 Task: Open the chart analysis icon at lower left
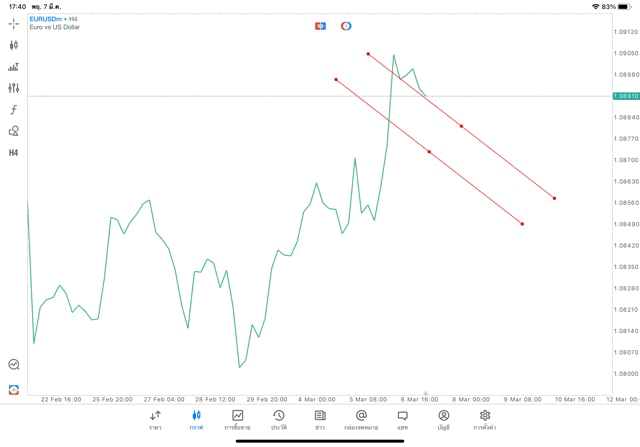pyautogui.click(x=14, y=365)
